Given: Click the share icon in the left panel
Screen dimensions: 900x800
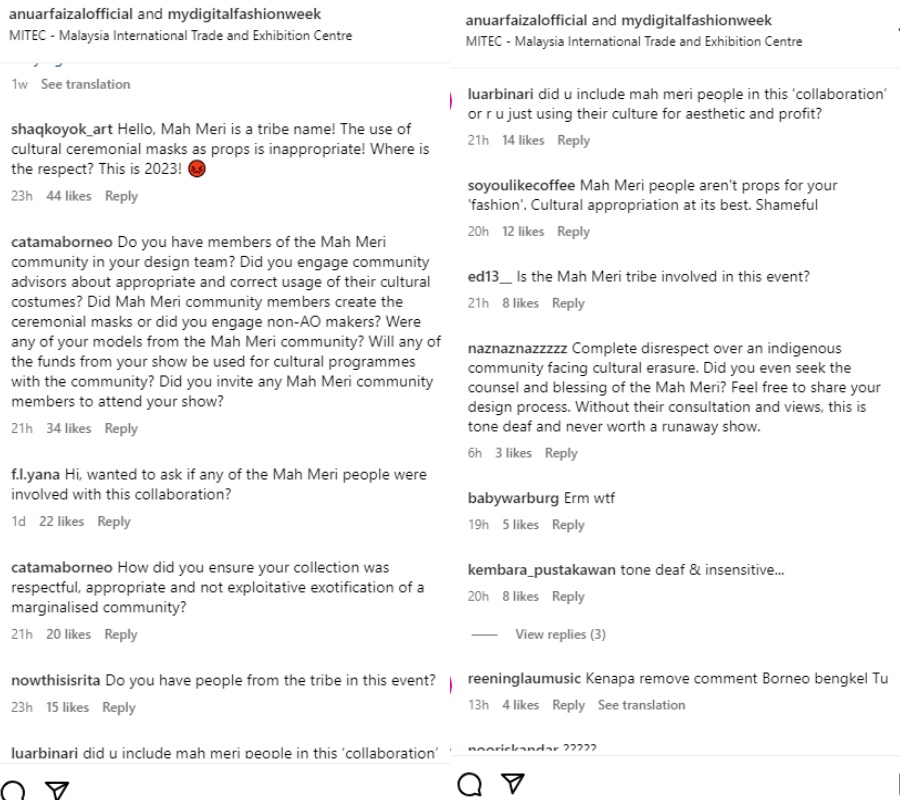Looking at the screenshot, I should click(57, 790).
